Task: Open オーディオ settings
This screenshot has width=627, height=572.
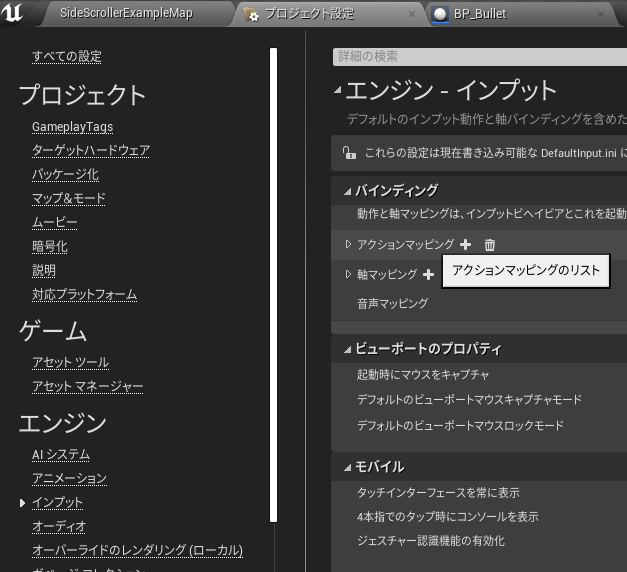Action: [x=59, y=526]
